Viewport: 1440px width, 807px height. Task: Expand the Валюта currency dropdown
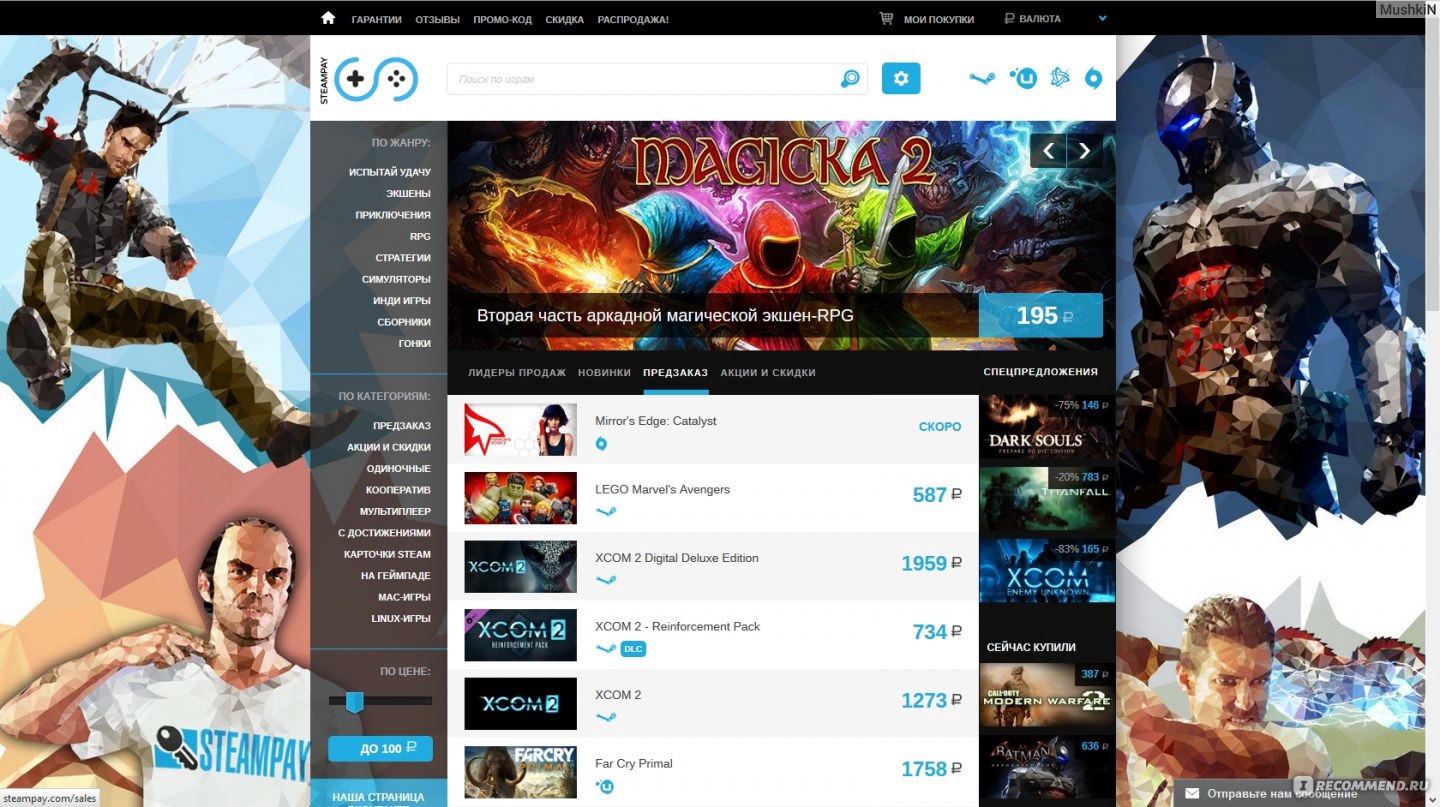point(1102,18)
